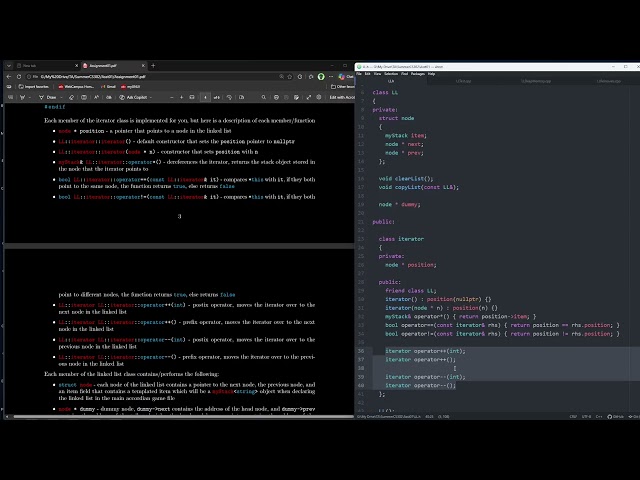640x480 pixels.
Task: Toggle the PDF Draw tool
Action: click(47, 97)
